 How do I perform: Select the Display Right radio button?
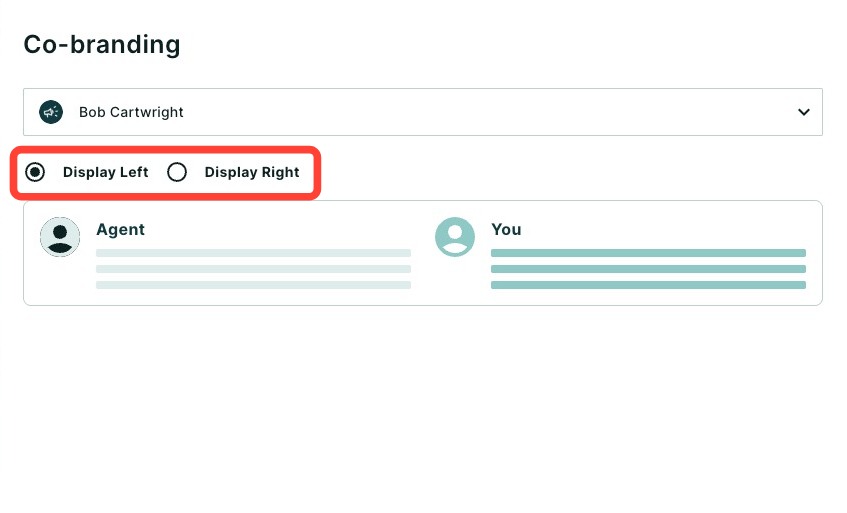[x=177, y=172]
